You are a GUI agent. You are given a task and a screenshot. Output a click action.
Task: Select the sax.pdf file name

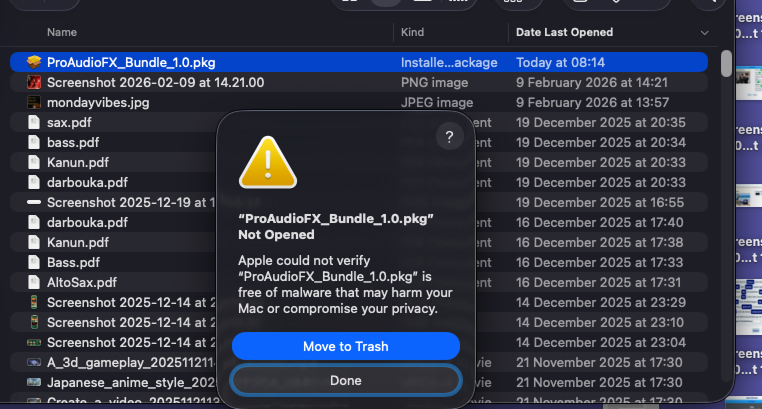(69, 122)
